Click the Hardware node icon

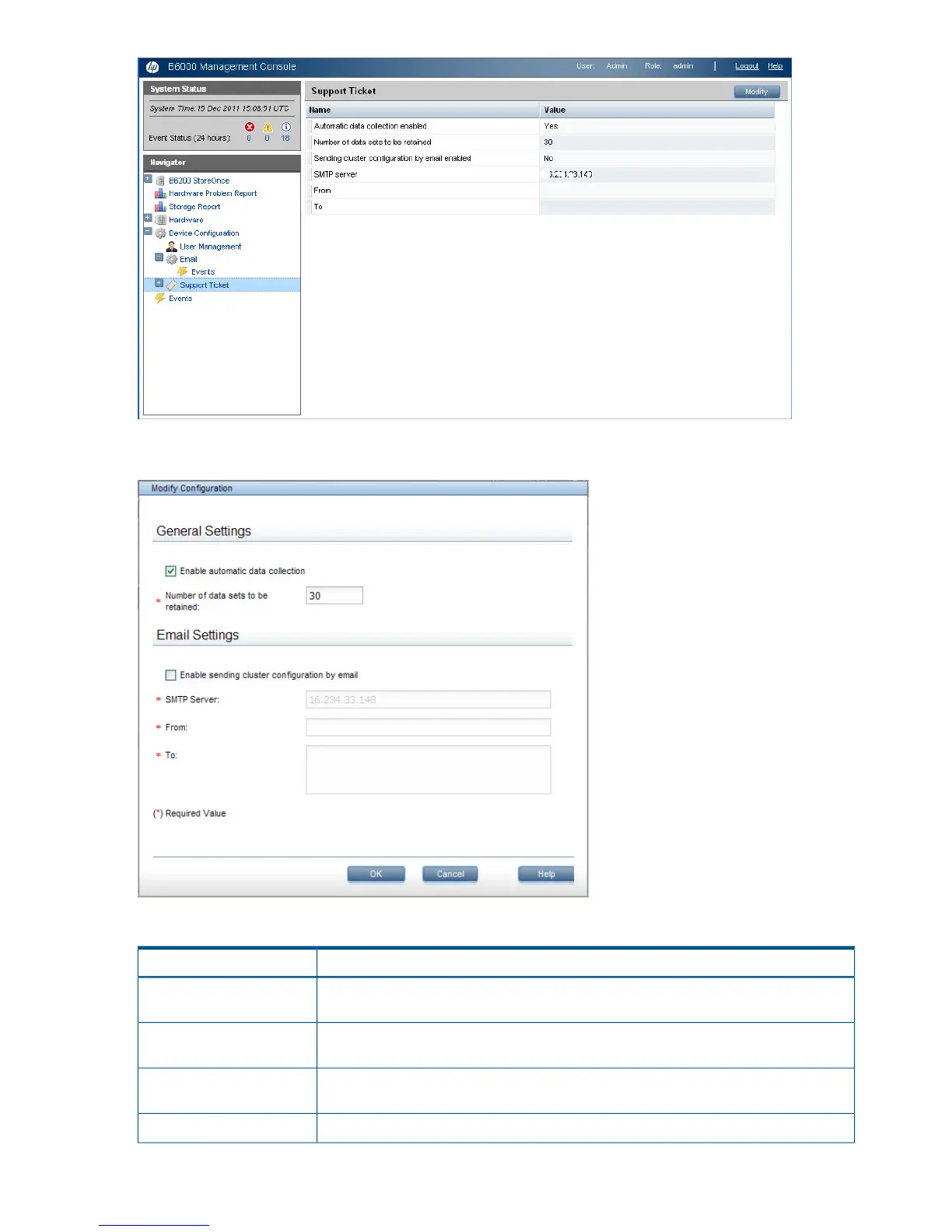(161, 220)
